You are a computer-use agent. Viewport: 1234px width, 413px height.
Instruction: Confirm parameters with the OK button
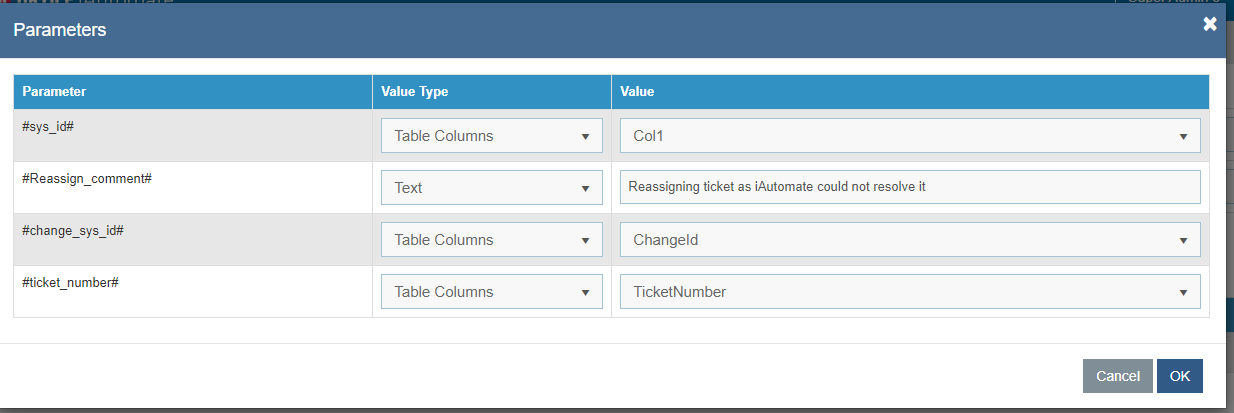point(1179,376)
